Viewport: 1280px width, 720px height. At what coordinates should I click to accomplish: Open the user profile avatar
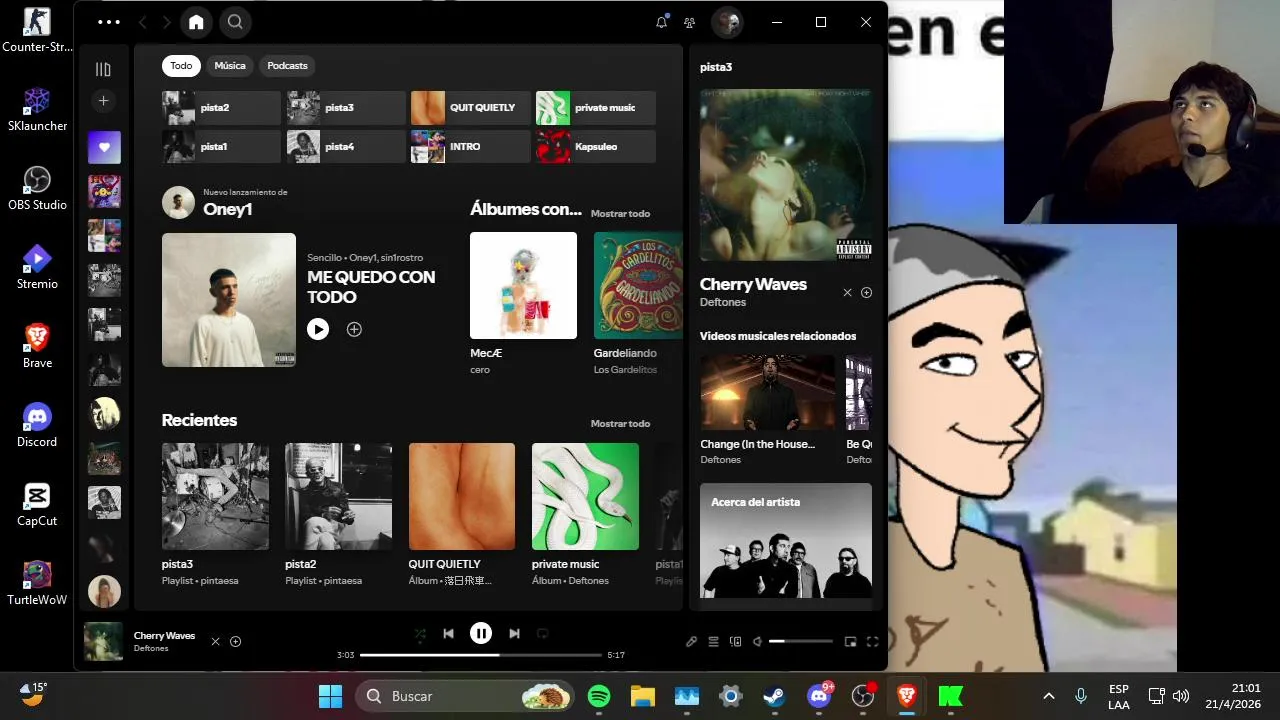pyautogui.click(x=727, y=22)
